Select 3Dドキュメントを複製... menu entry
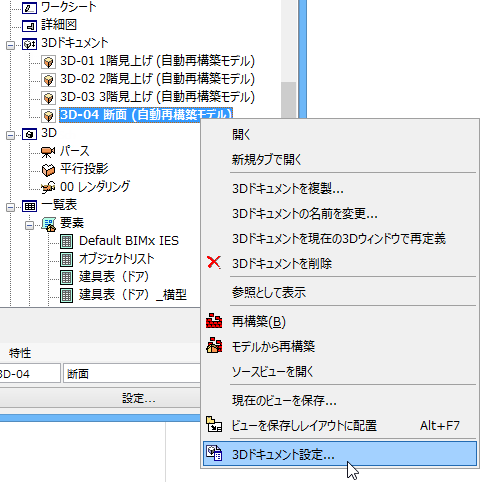Image resolution: width=483 pixels, height=482 pixels. pos(340,188)
